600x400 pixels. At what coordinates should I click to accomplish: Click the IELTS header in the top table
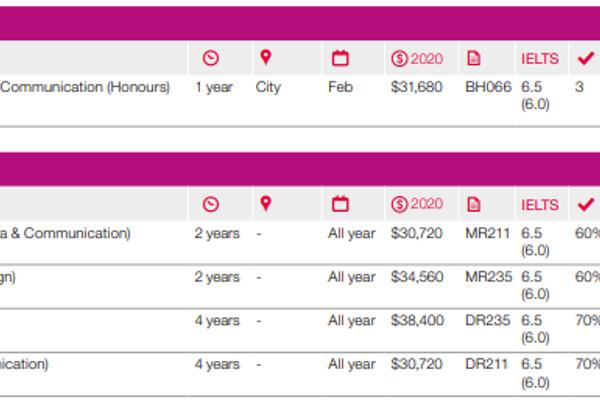(x=540, y=59)
